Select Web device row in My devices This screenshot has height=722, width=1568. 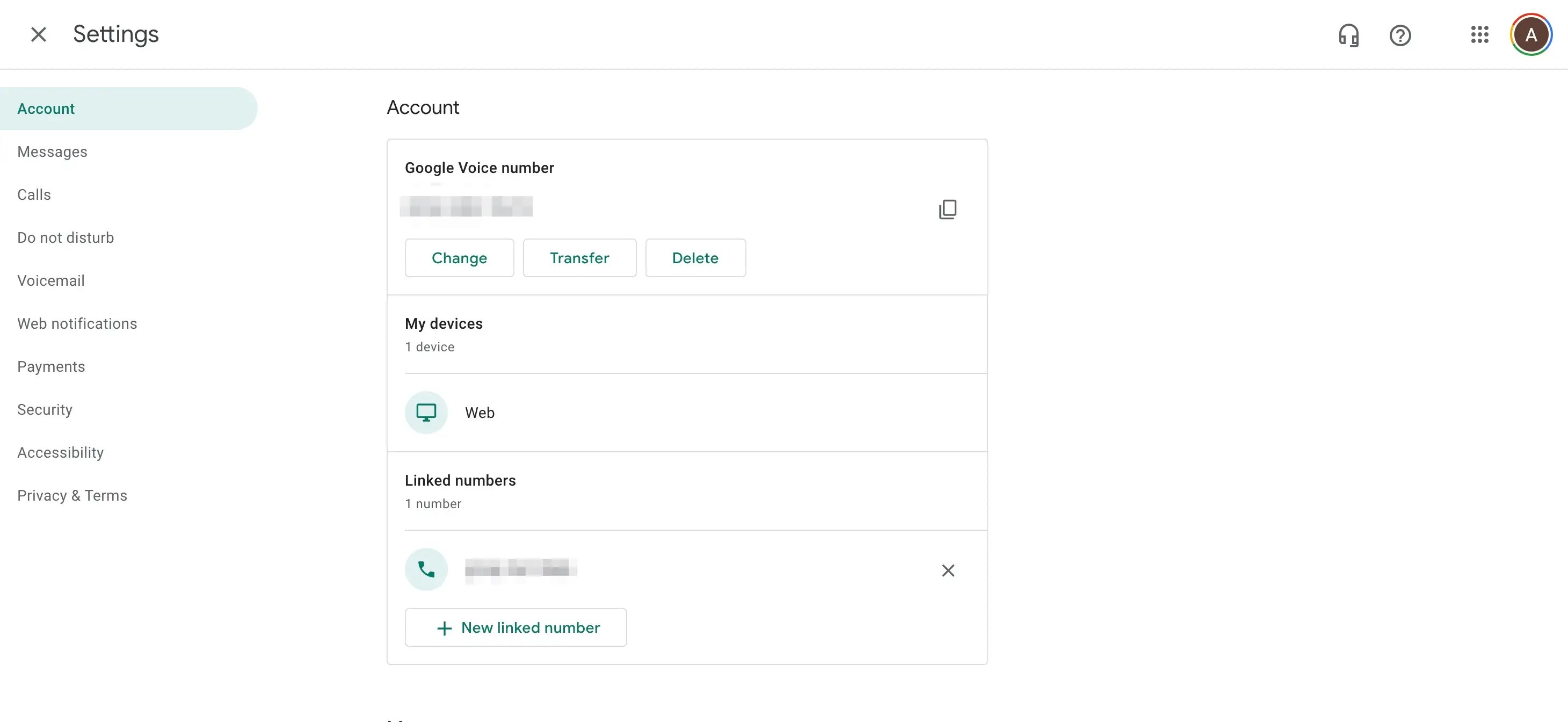click(687, 413)
